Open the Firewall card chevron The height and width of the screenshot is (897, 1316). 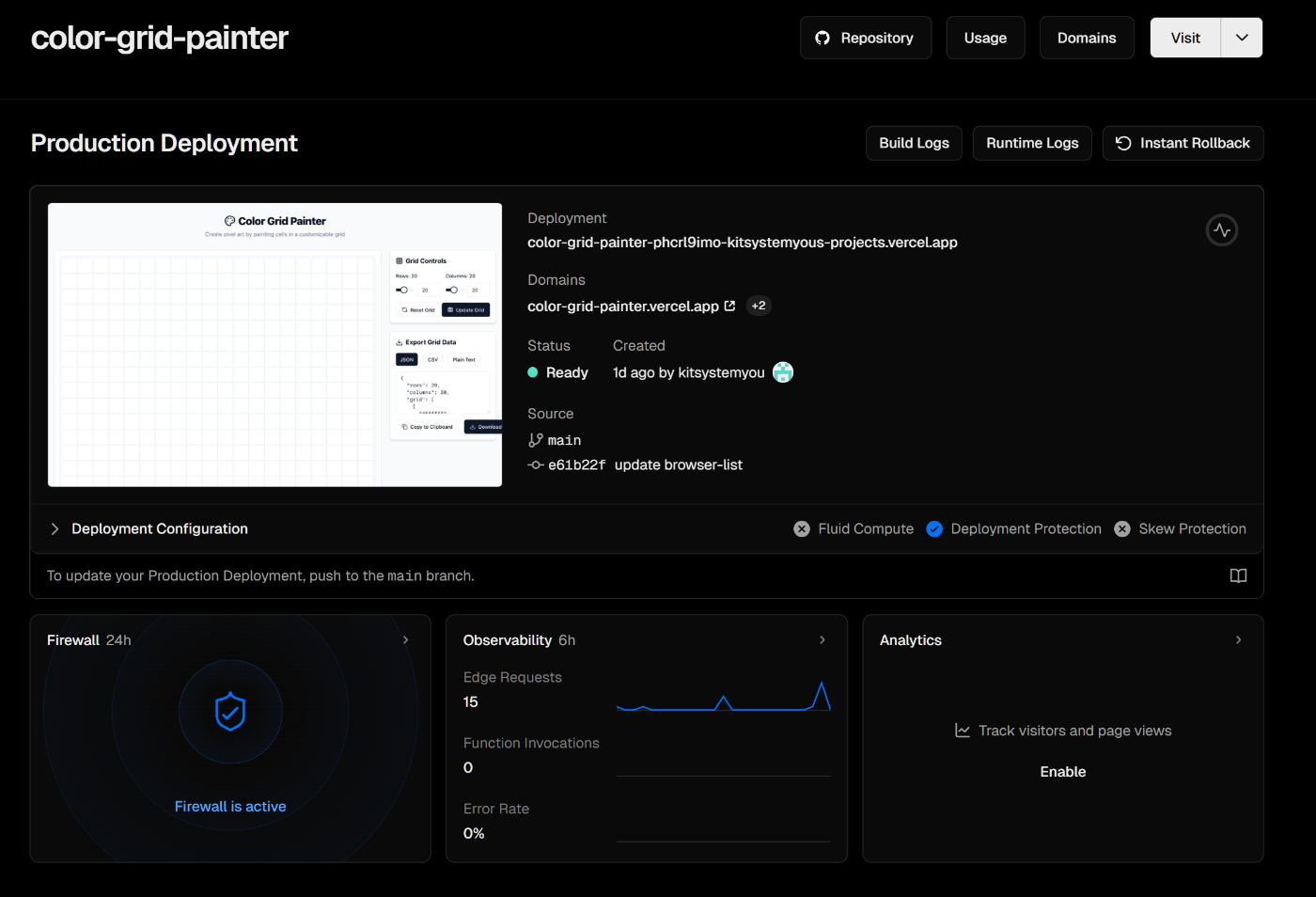tap(406, 640)
